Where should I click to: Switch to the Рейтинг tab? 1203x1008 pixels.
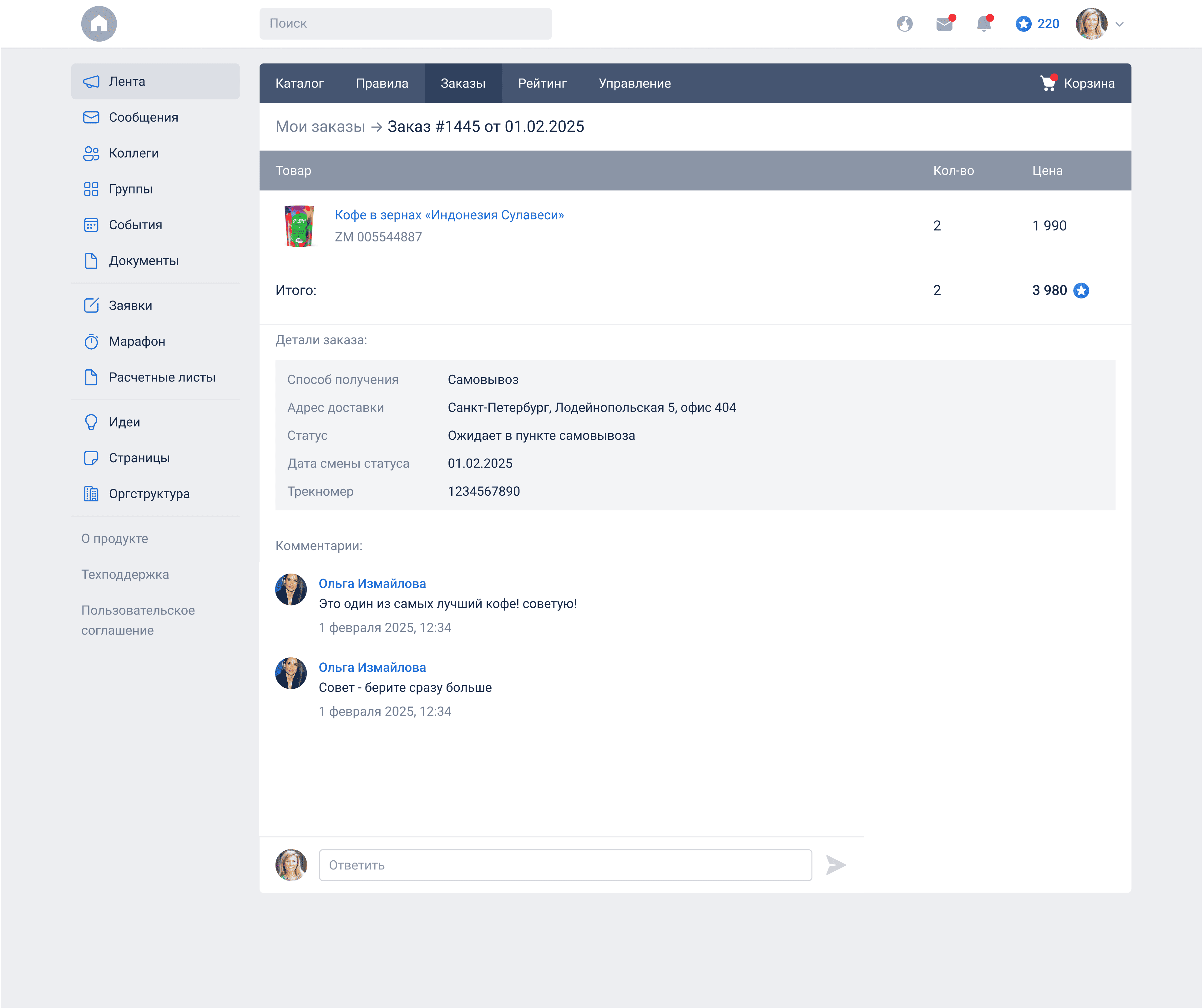543,83
